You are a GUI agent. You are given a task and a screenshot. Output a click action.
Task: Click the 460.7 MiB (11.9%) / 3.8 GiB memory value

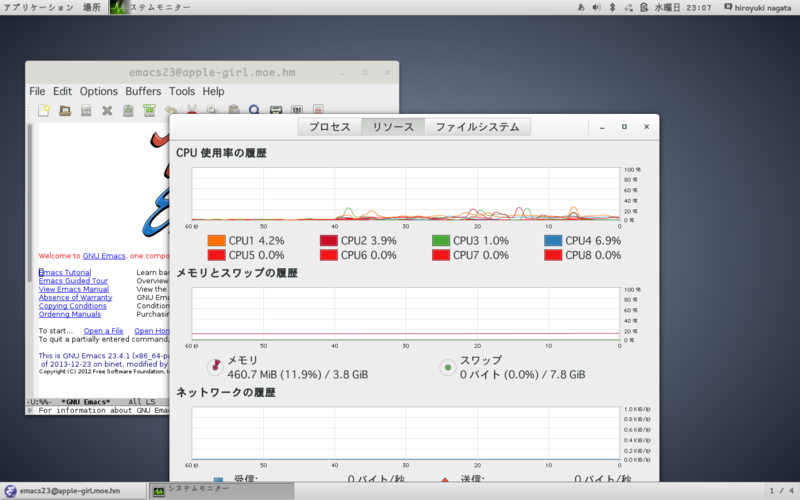click(297, 374)
